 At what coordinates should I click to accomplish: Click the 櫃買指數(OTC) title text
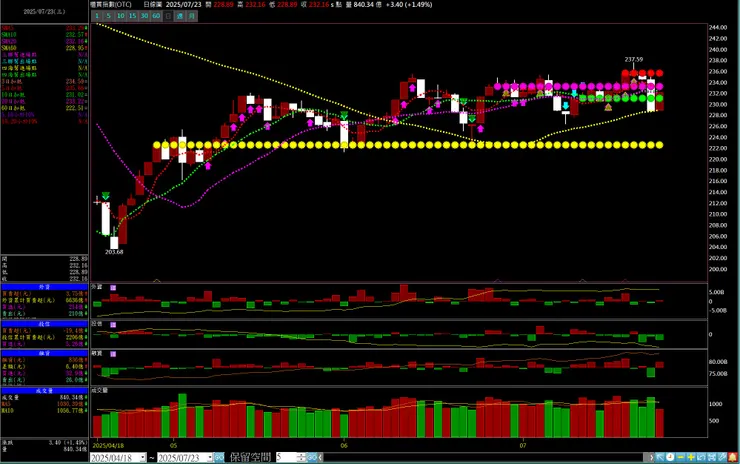tap(111, 5)
